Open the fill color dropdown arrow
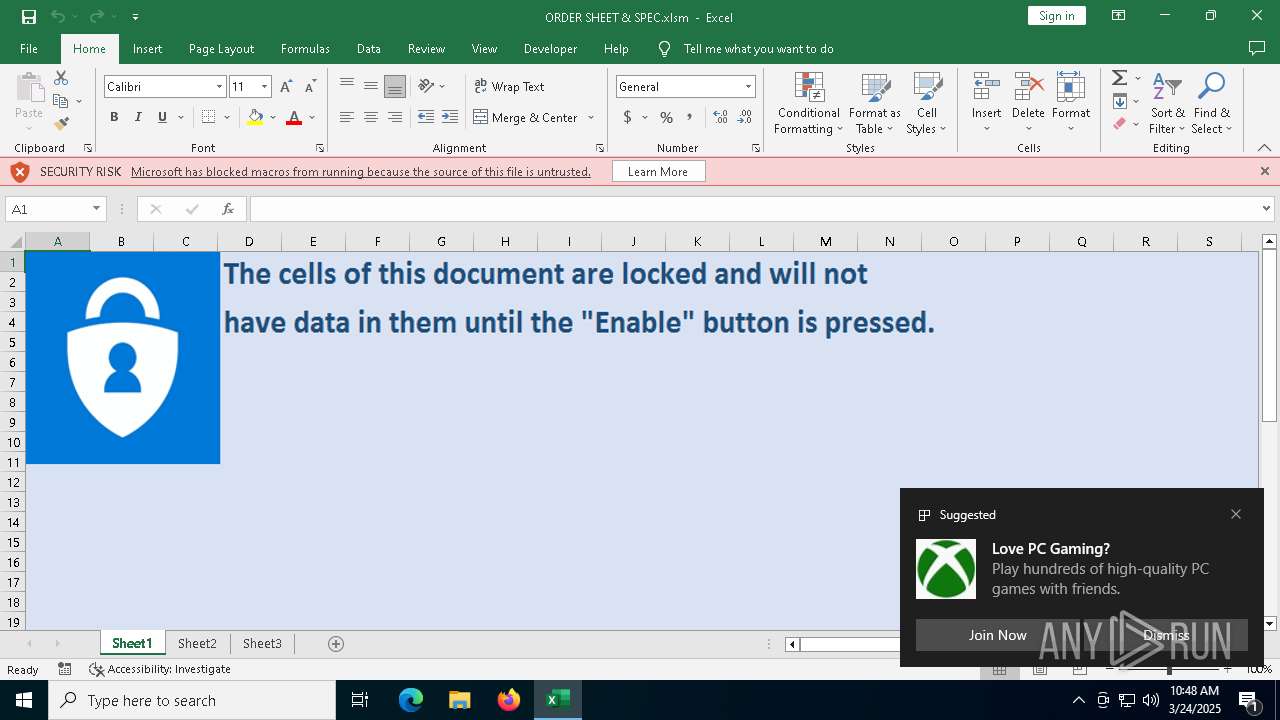The width and height of the screenshot is (1280, 720). [x=273, y=117]
